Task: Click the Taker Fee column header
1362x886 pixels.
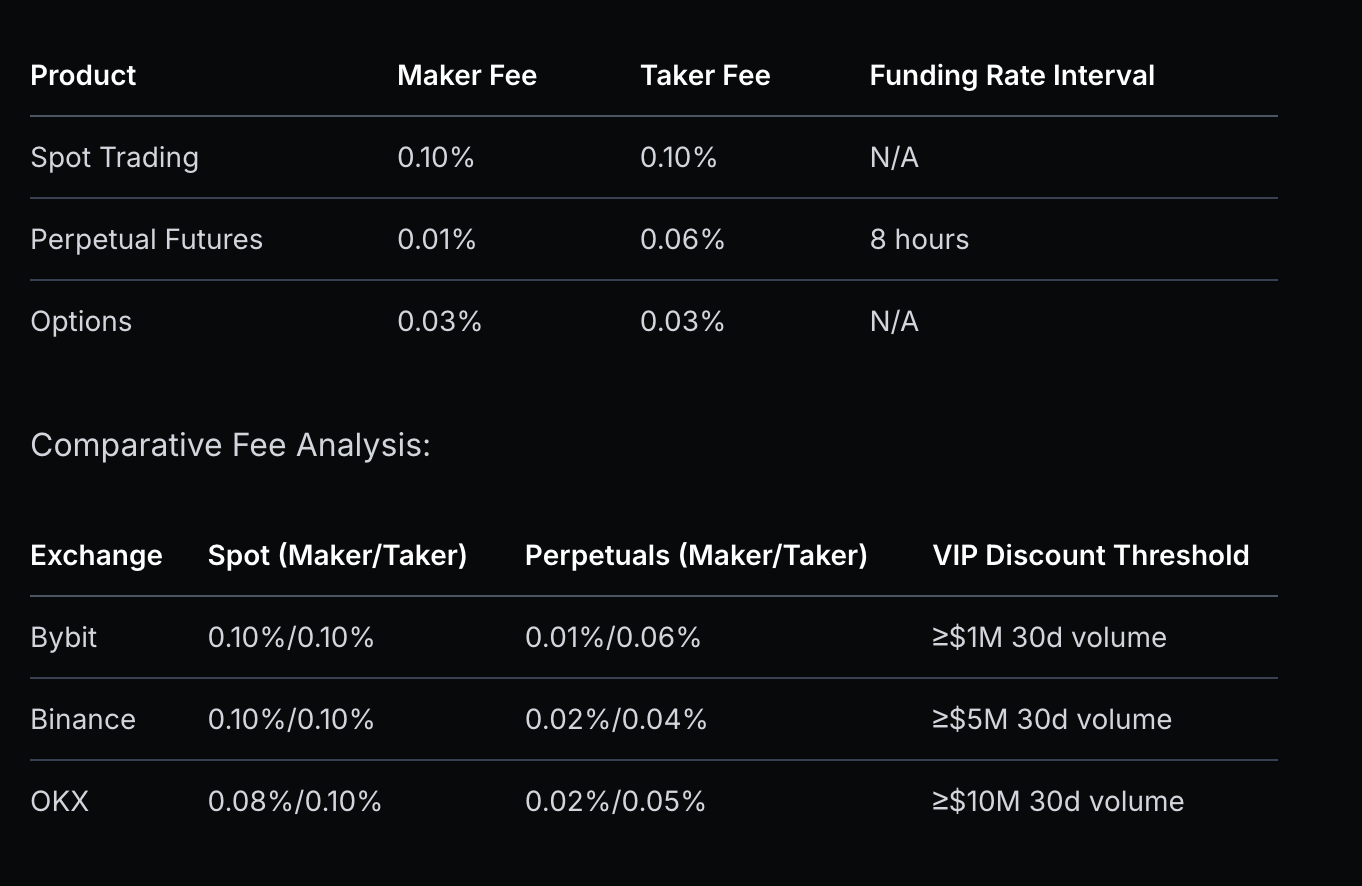Action: click(705, 76)
